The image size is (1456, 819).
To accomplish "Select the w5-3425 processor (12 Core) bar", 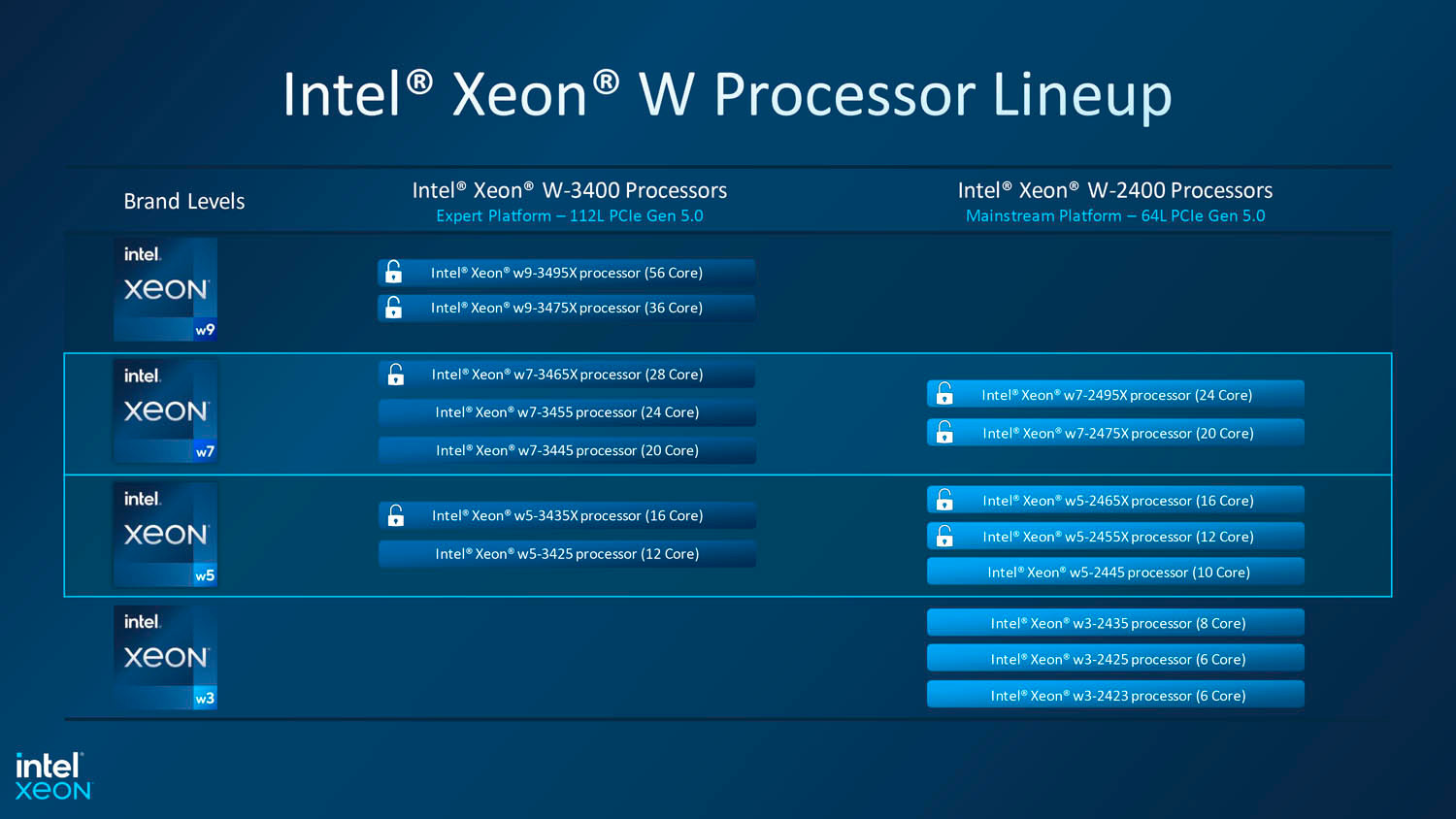I will pyautogui.click(x=567, y=554).
